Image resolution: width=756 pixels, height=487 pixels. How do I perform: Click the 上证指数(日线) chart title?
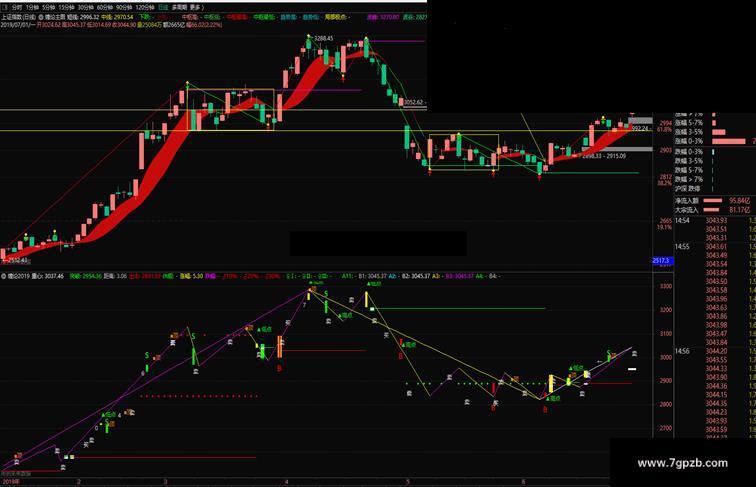point(18,17)
